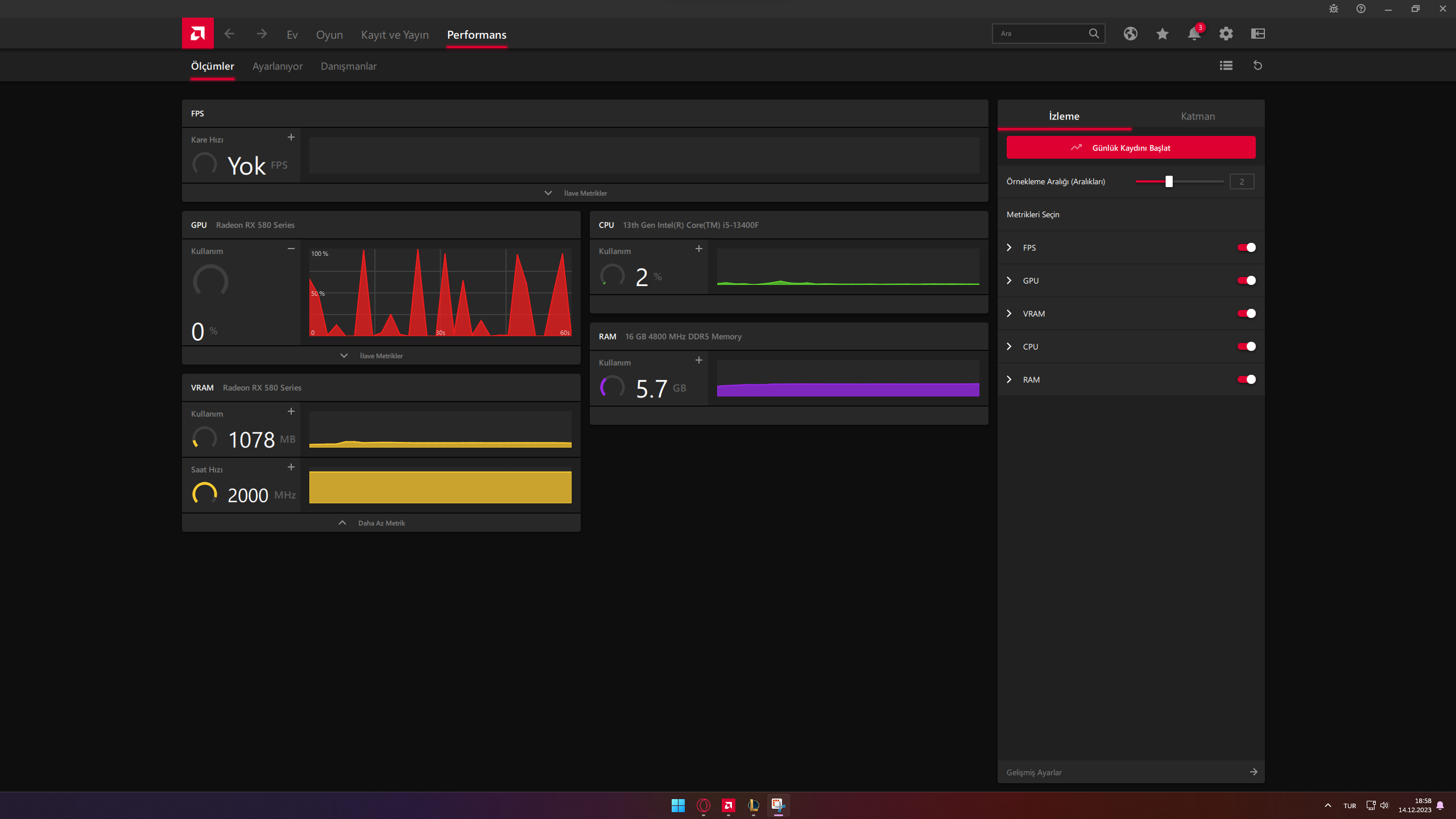Show hidden tray icons chevron
1456x819 pixels.
coord(1327,805)
